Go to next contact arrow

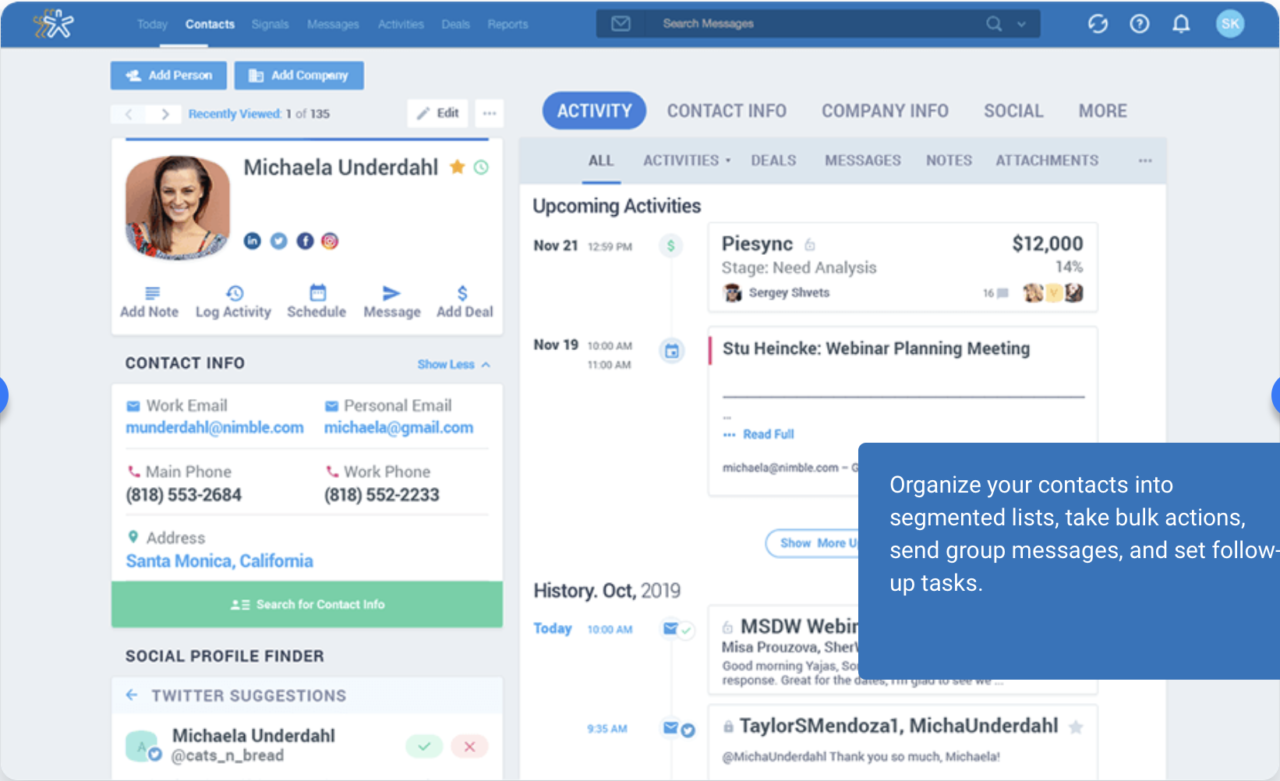[x=165, y=114]
